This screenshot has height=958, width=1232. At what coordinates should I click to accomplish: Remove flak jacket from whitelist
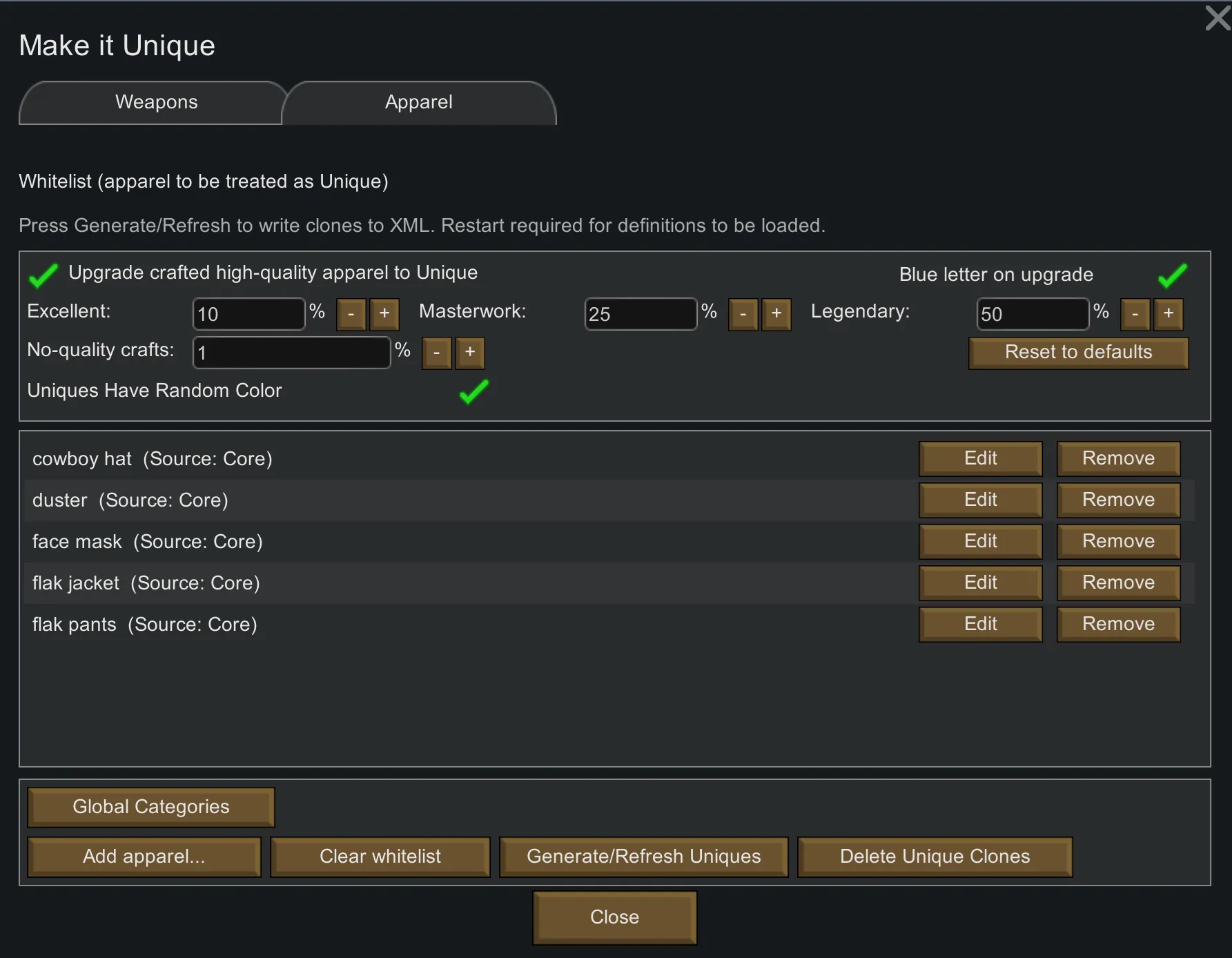pyautogui.click(x=1118, y=583)
